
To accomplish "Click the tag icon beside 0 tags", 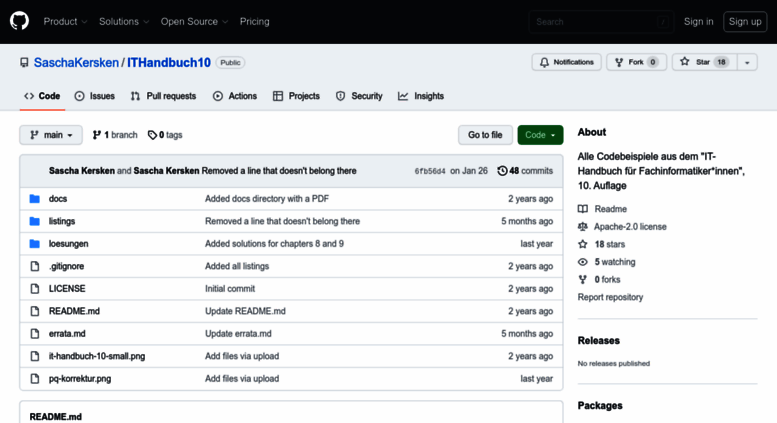I will [x=152, y=135].
